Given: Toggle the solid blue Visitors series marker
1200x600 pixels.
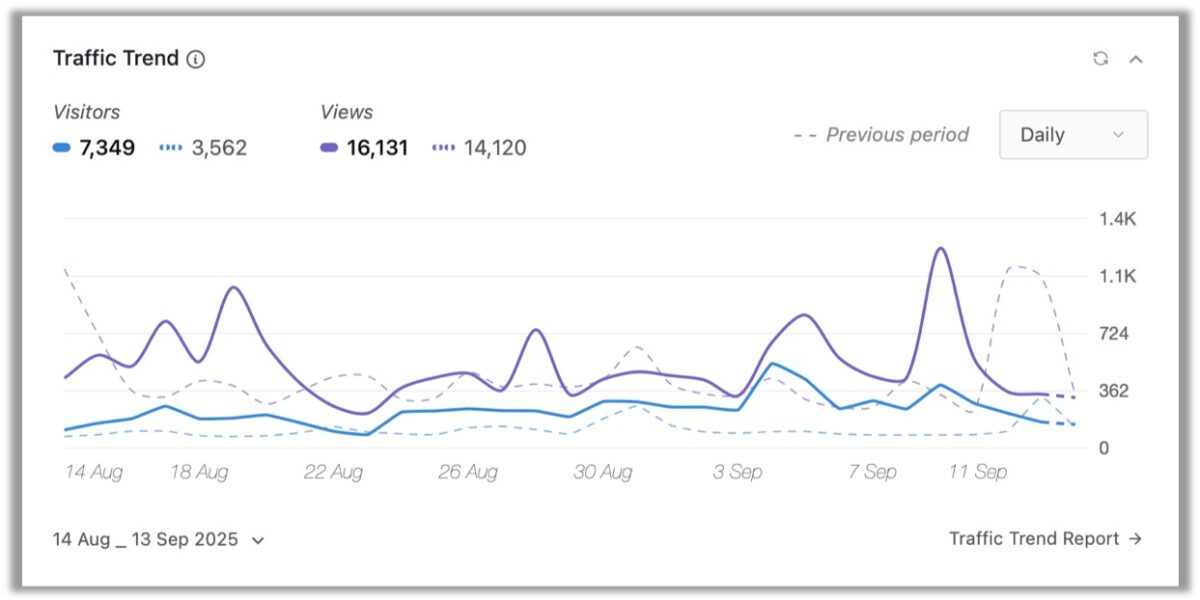Looking at the screenshot, I should click(62, 149).
